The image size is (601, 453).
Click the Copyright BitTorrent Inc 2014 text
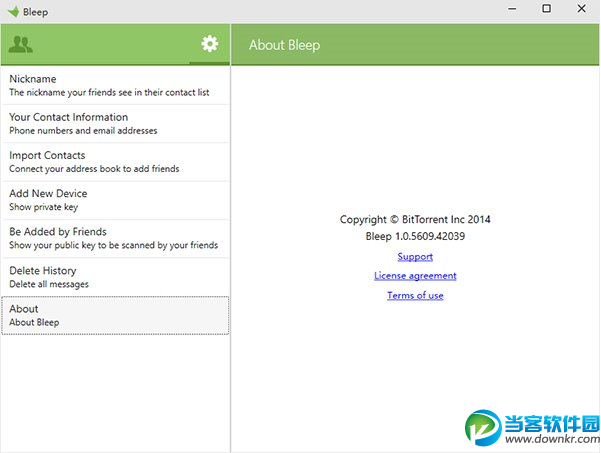pyautogui.click(x=415, y=219)
